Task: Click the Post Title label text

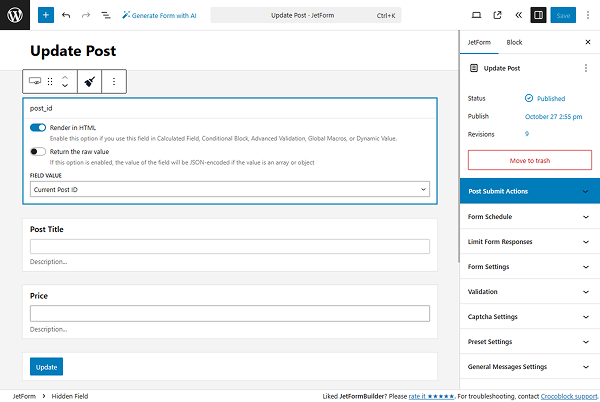Action: point(47,229)
